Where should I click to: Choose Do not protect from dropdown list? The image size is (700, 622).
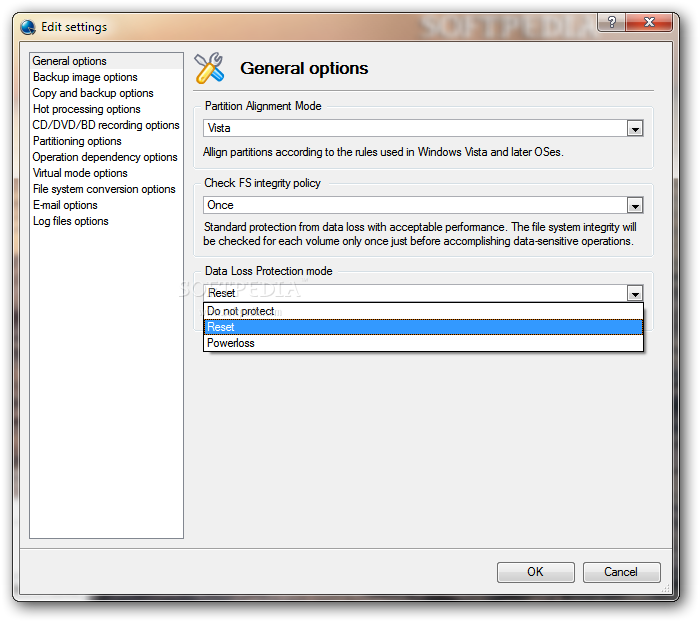coord(423,311)
